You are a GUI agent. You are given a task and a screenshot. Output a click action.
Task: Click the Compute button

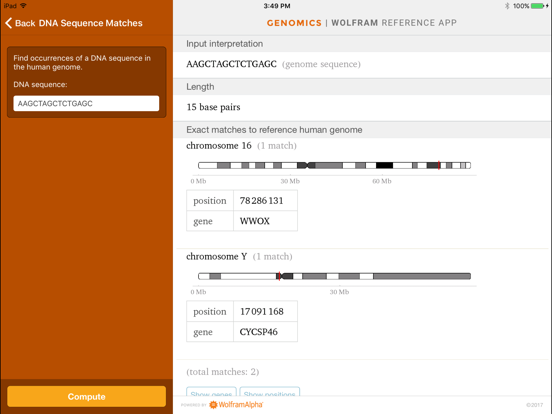click(87, 396)
